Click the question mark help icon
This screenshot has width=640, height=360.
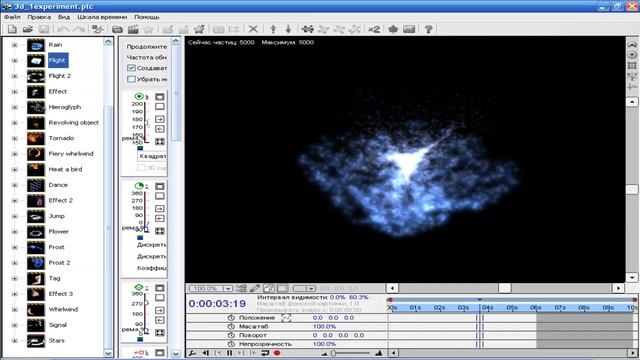(428, 29)
